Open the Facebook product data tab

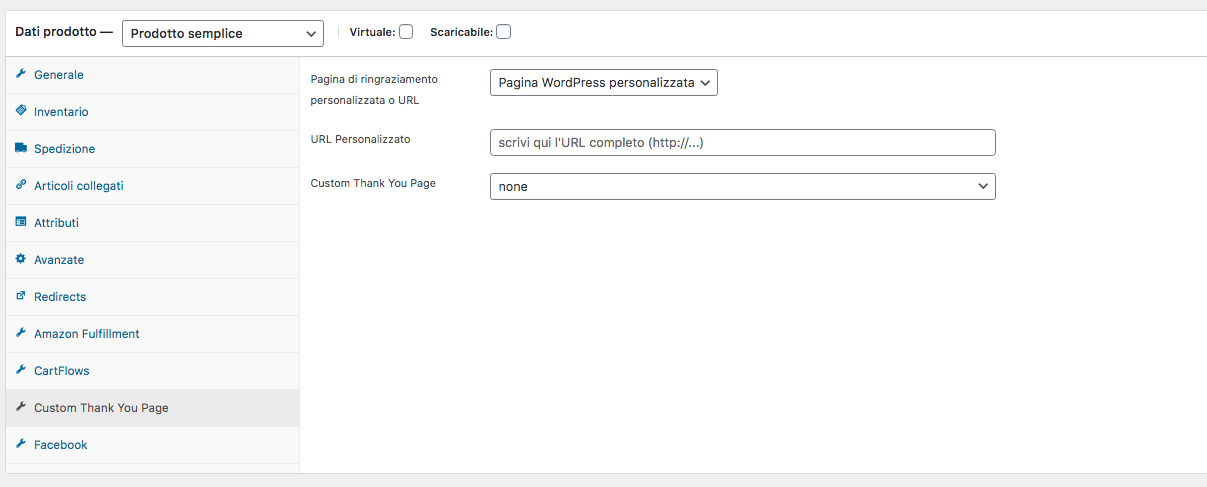(x=61, y=445)
